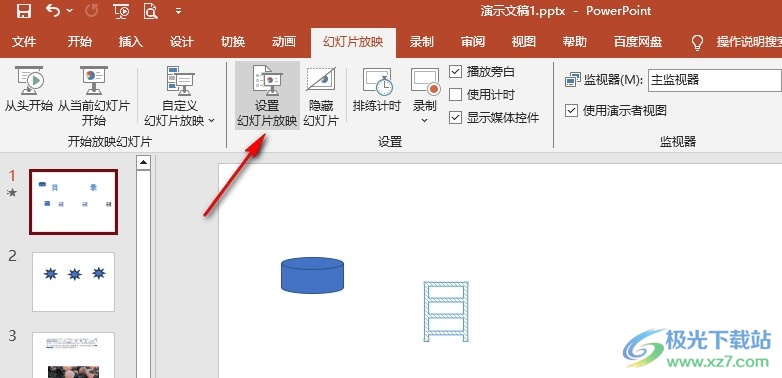Open the 文件 menu
The image size is (782, 378).
pyautogui.click(x=23, y=42)
